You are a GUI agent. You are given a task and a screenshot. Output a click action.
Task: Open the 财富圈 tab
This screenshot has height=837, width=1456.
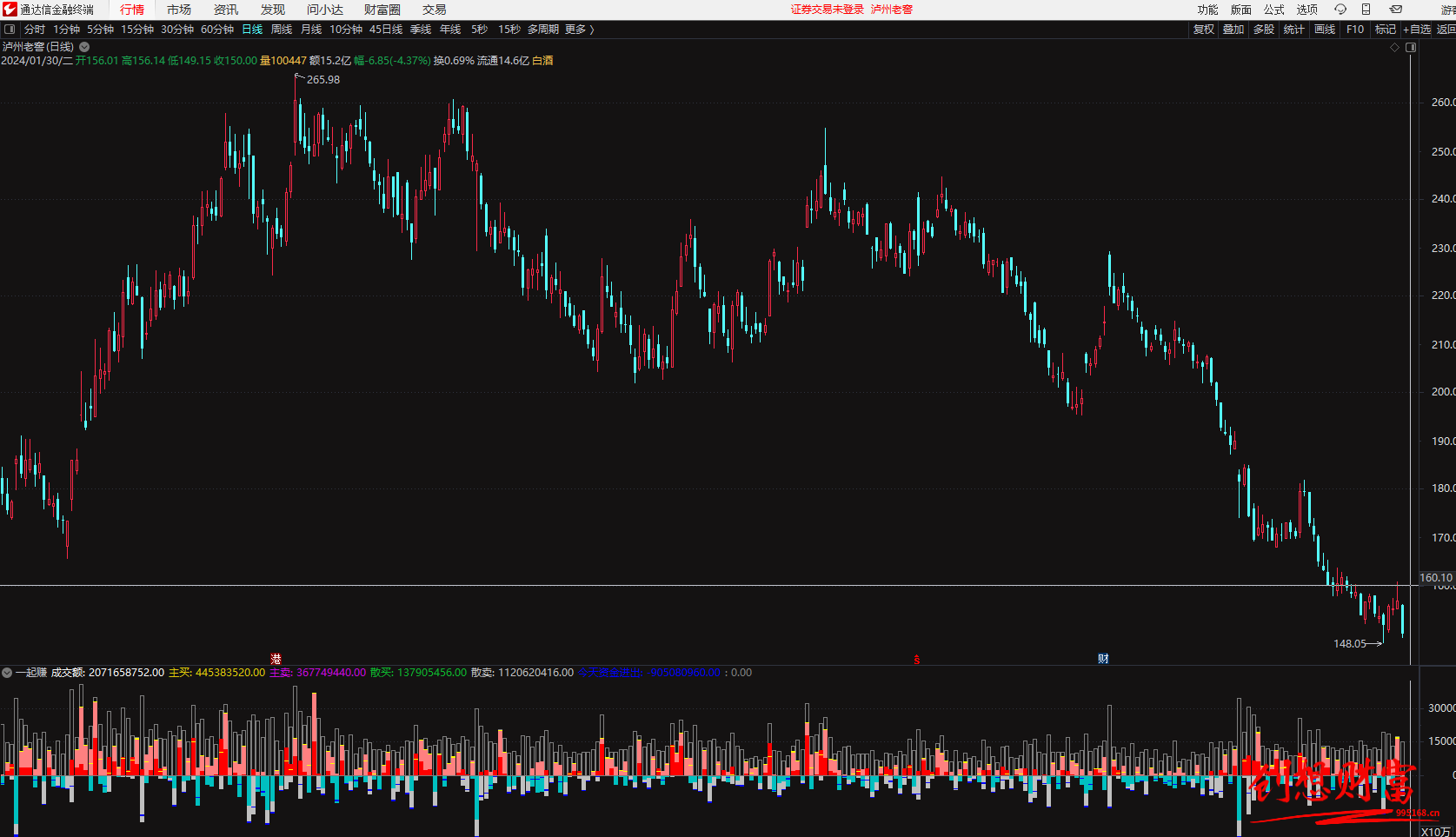pyautogui.click(x=382, y=10)
